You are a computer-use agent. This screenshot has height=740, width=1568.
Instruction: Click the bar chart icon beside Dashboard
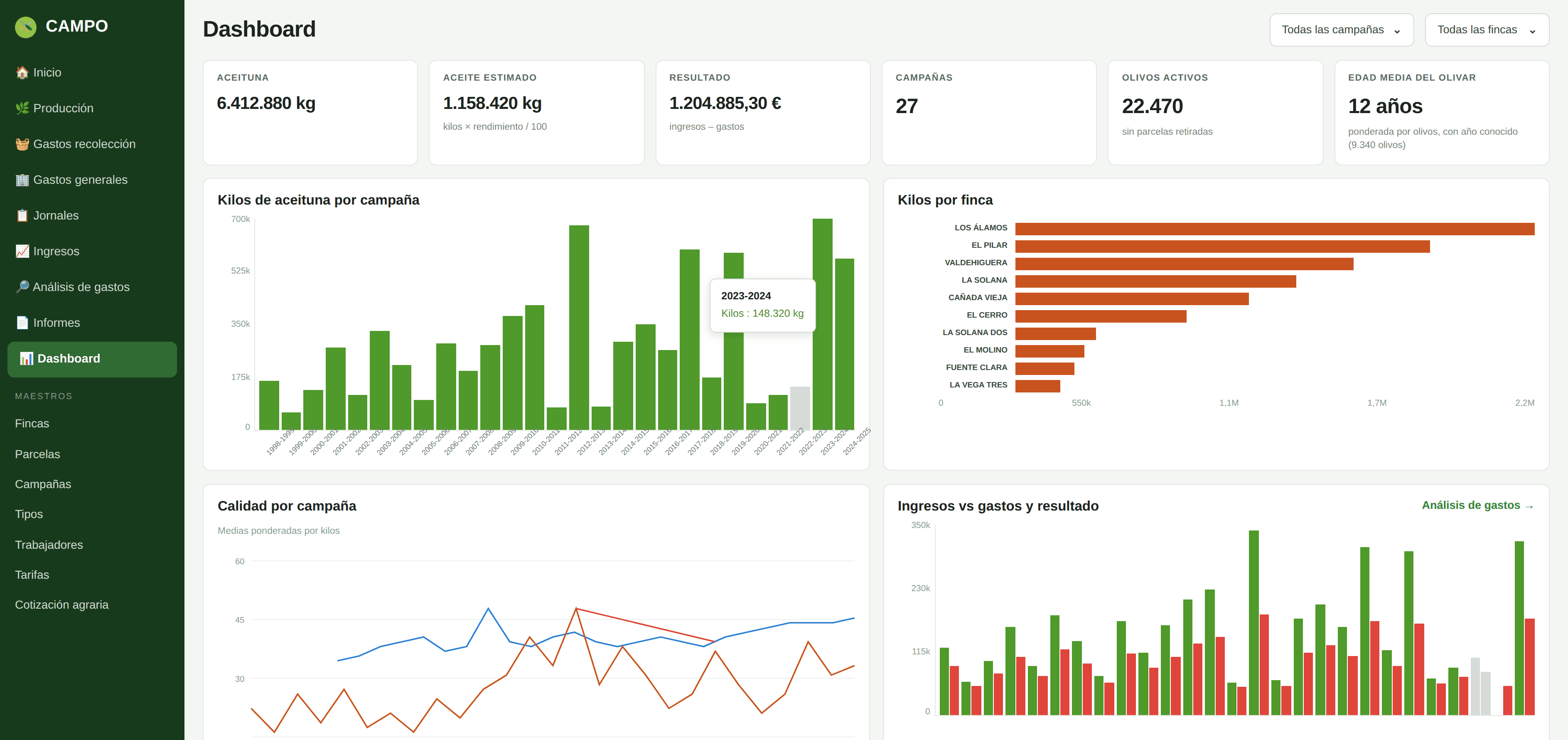click(26, 359)
